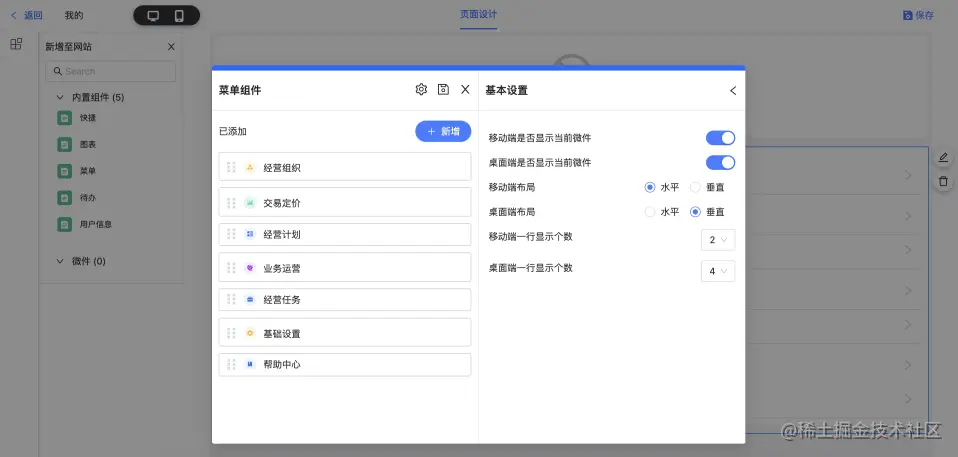Select the 帮助中心 text label
The height and width of the screenshot is (457, 958).
(x=282, y=365)
